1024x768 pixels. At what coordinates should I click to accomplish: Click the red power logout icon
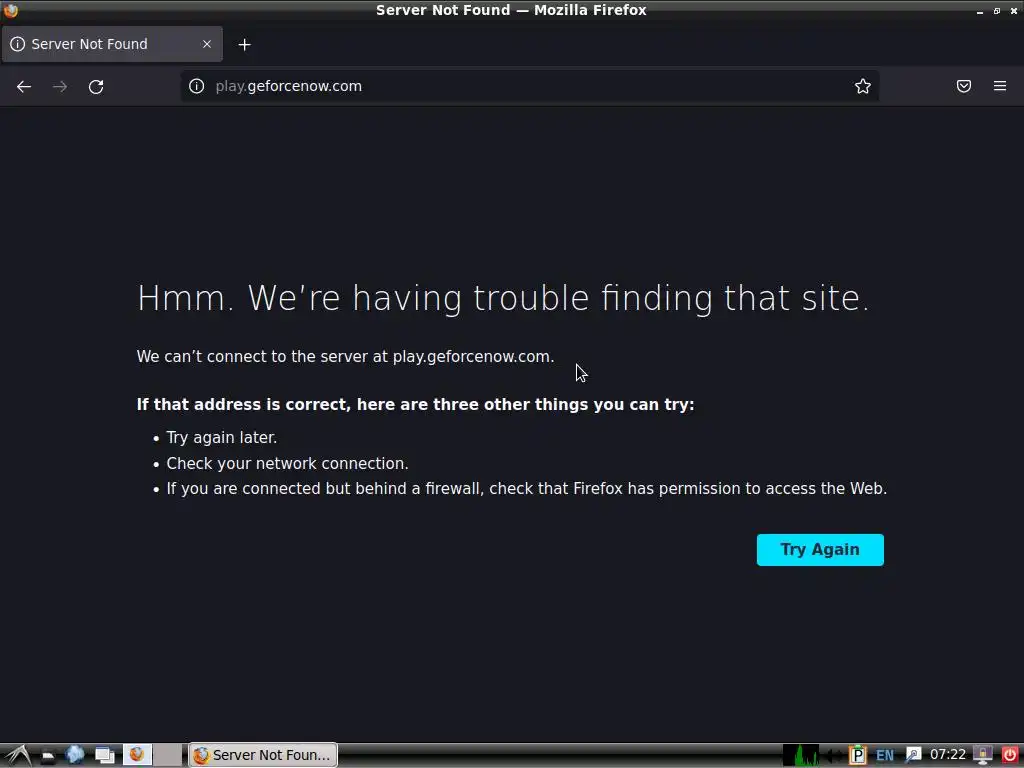[x=1010, y=756]
